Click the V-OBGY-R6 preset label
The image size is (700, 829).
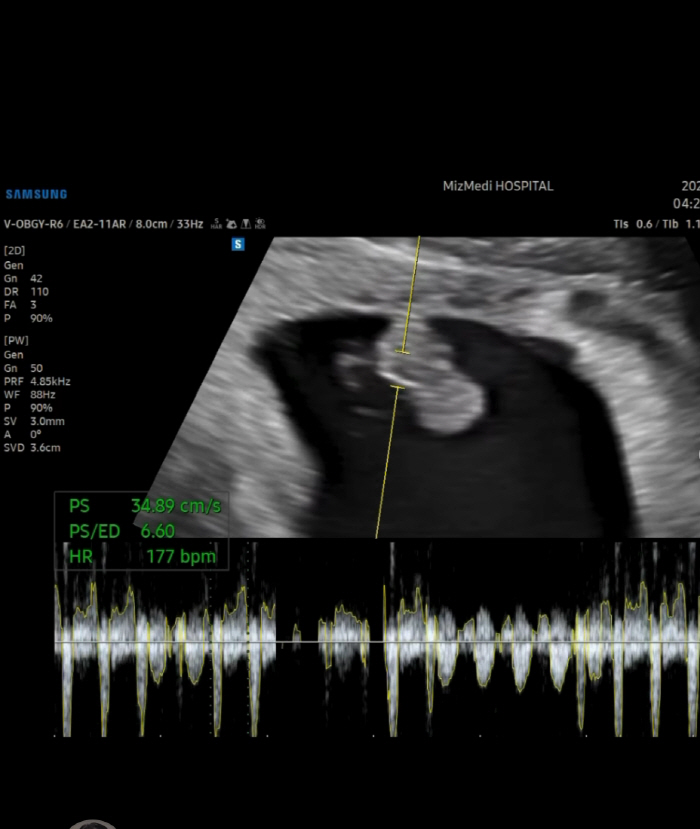35,224
